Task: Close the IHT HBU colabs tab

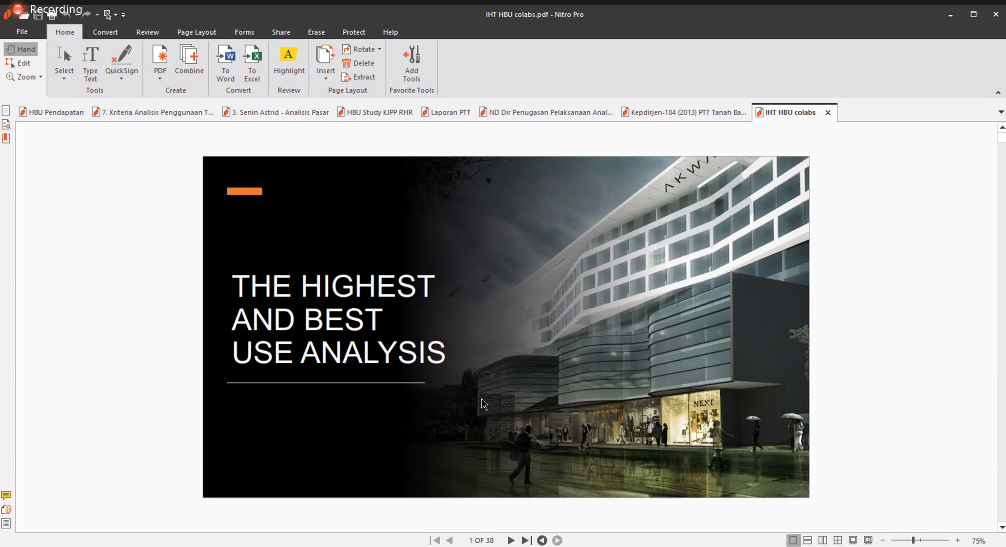Action: (827, 113)
